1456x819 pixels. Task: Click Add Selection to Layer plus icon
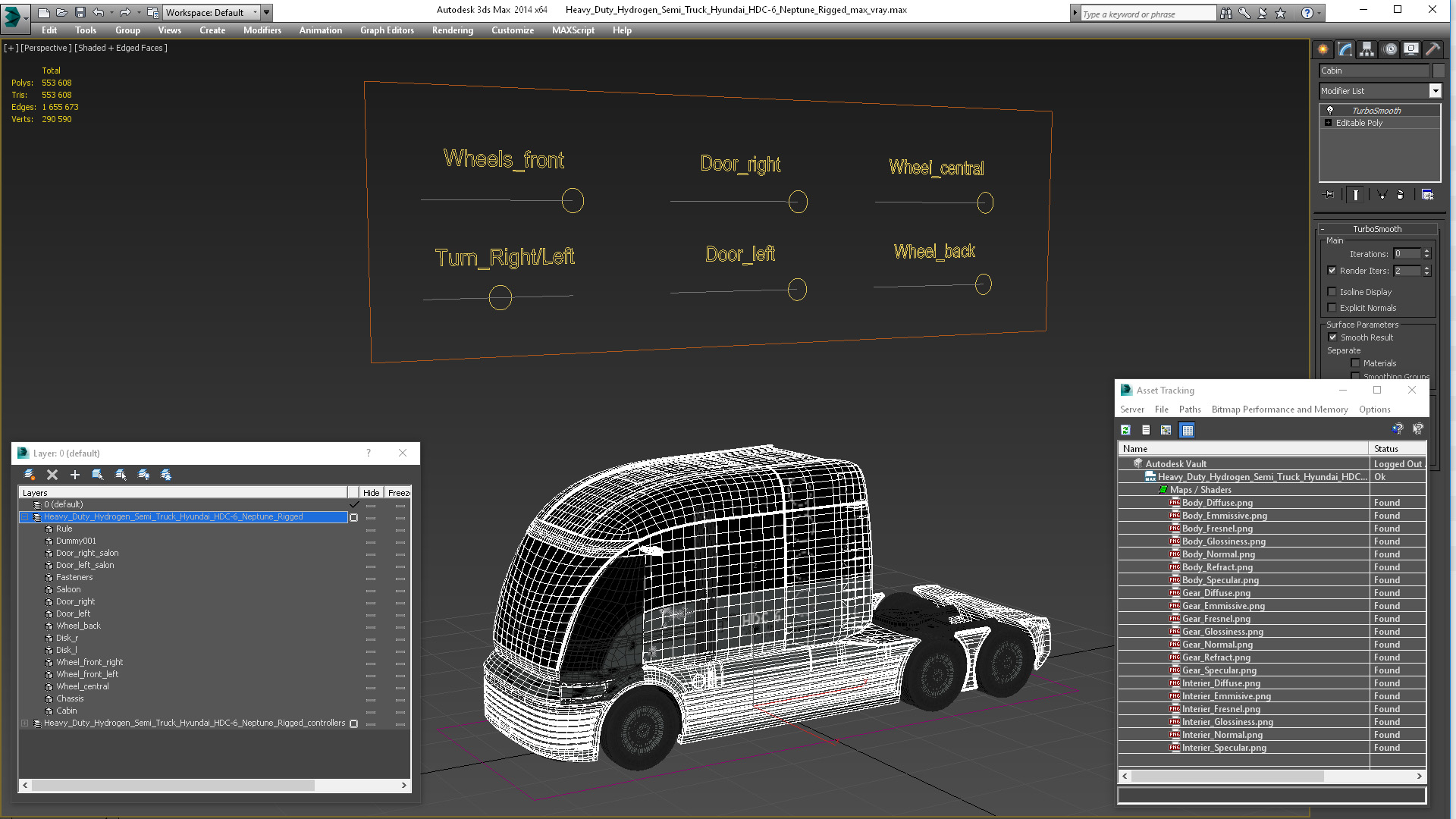click(x=75, y=475)
